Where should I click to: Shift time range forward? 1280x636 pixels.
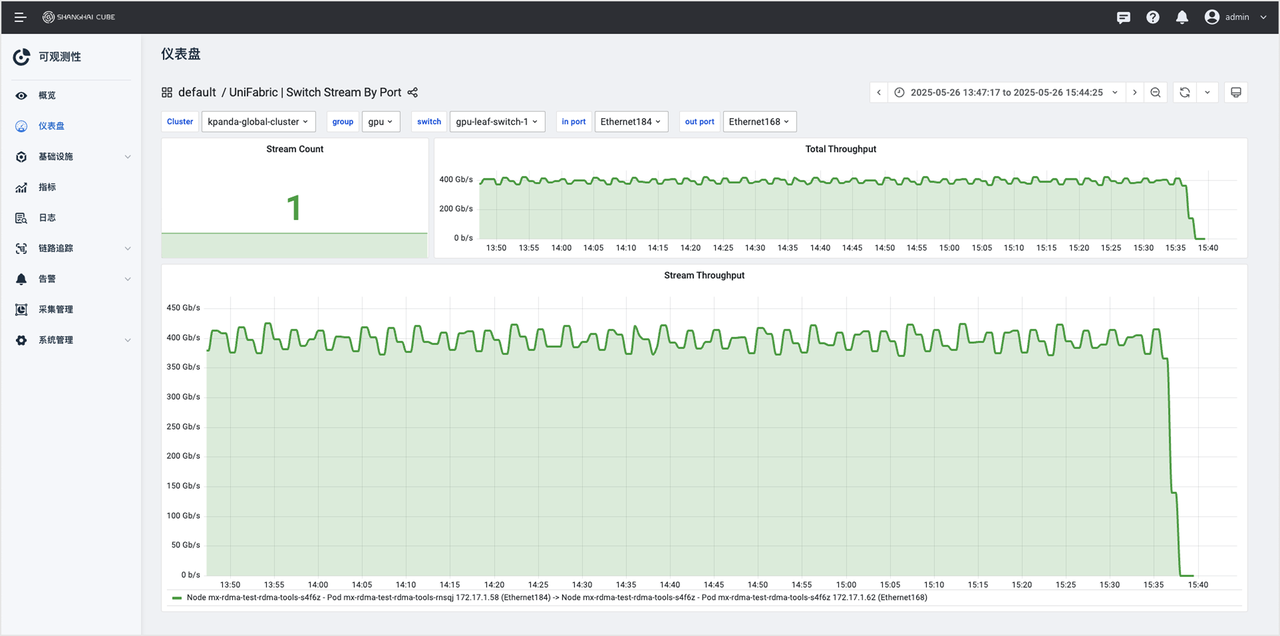1134,92
